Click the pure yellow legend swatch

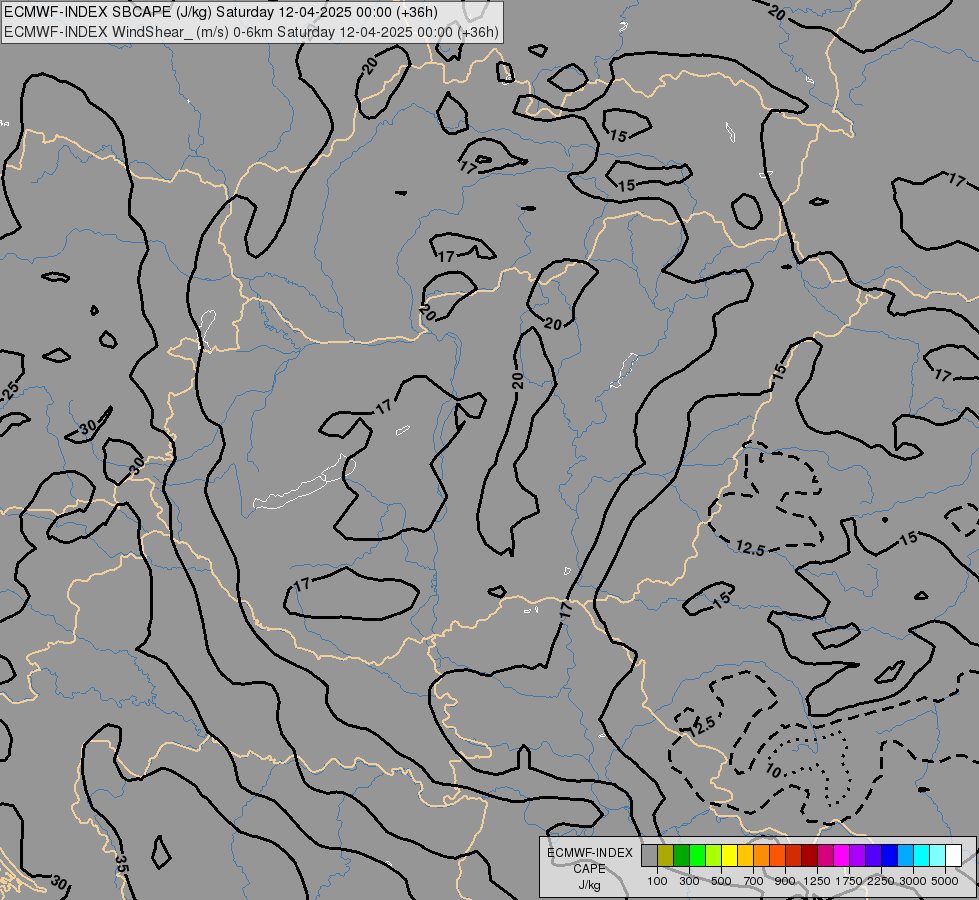[x=729, y=855]
